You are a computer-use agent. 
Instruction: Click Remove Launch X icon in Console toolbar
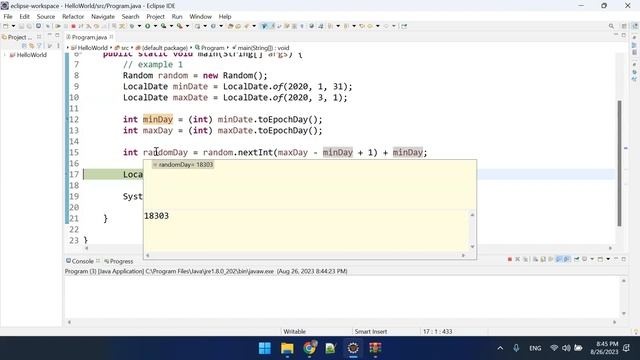click(518, 259)
